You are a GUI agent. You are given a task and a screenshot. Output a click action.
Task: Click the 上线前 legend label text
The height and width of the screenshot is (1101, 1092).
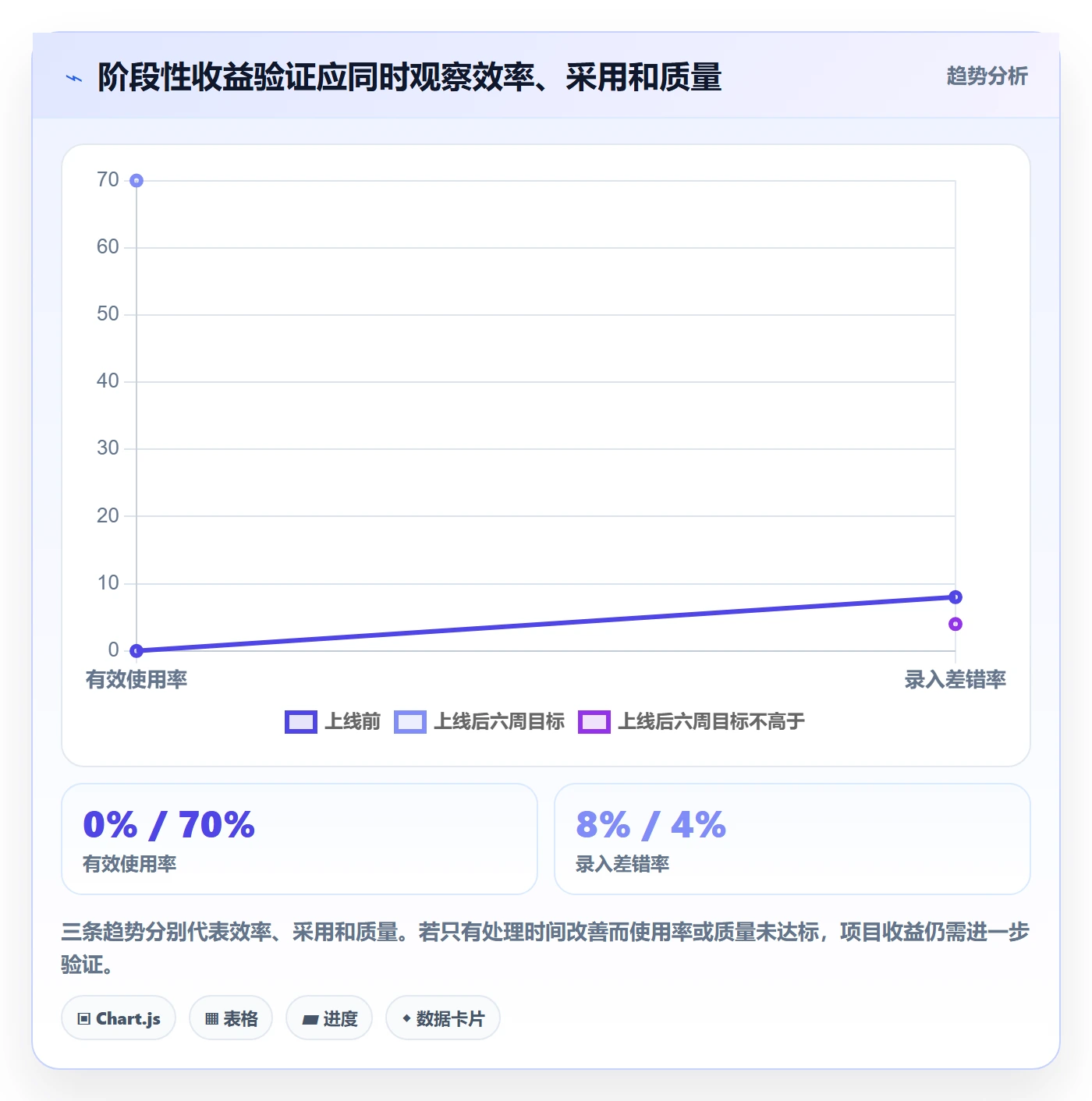point(353,721)
